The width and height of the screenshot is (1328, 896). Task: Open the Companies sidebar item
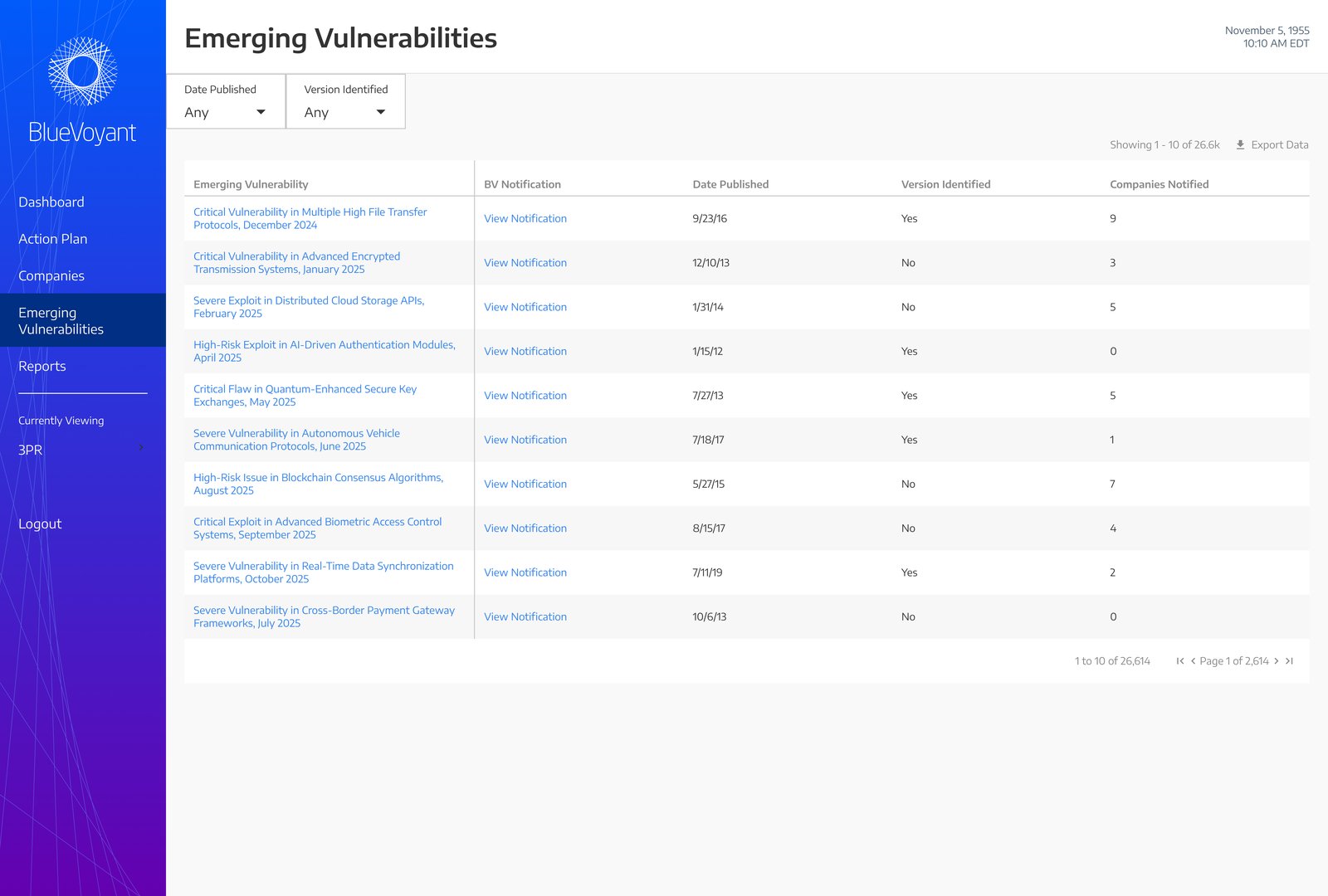pyautogui.click(x=51, y=275)
